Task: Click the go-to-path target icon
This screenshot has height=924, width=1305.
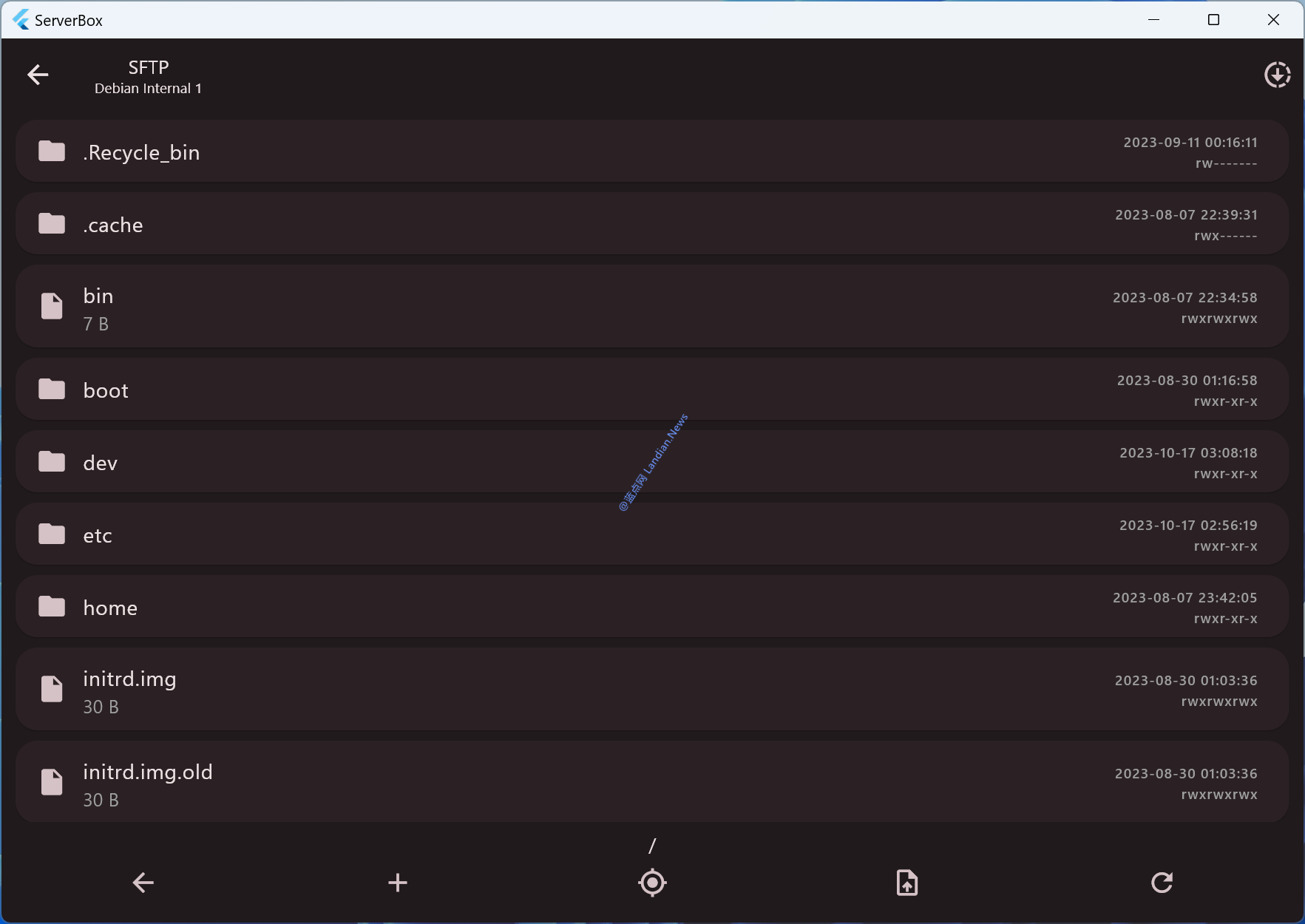Action: point(652,882)
